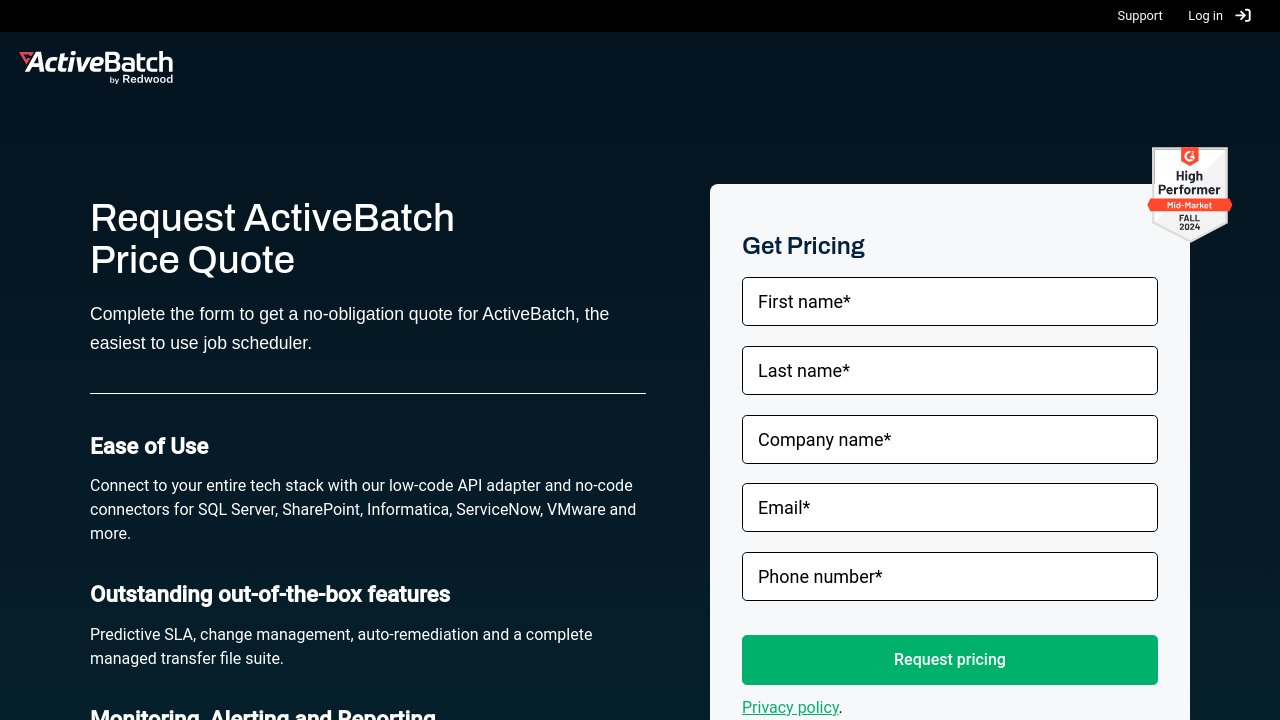Viewport: 1280px width, 720px height.
Task: Click the Email input field
Action: 949,508
